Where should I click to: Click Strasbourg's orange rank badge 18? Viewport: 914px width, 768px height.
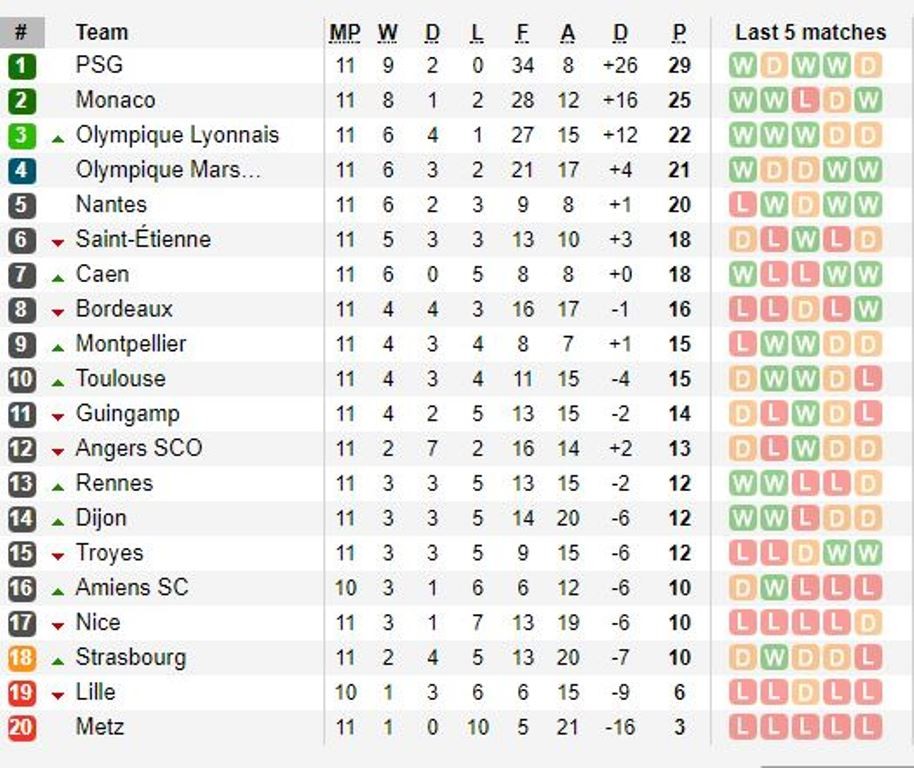tap(24, 658)
